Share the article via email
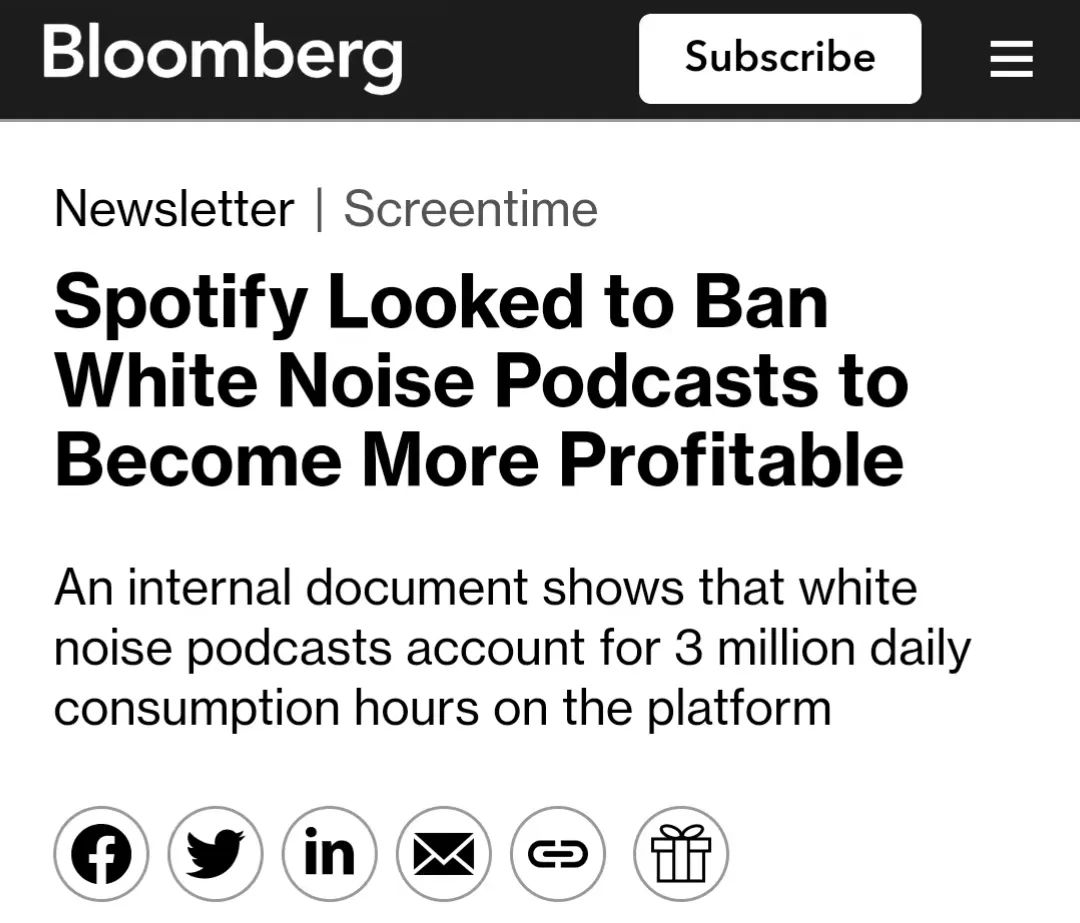1080x923 pixels. [444, 855]
